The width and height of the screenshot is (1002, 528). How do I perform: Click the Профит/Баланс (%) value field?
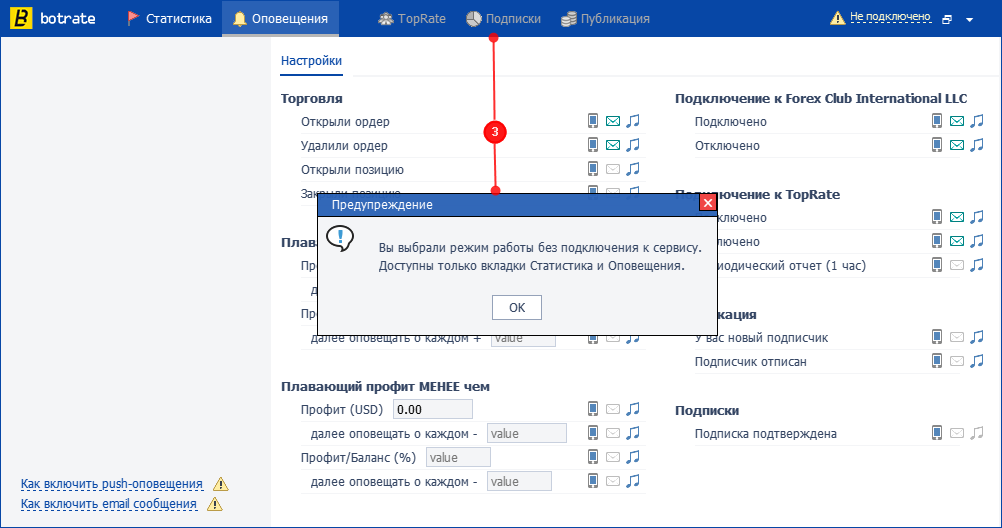458,457
